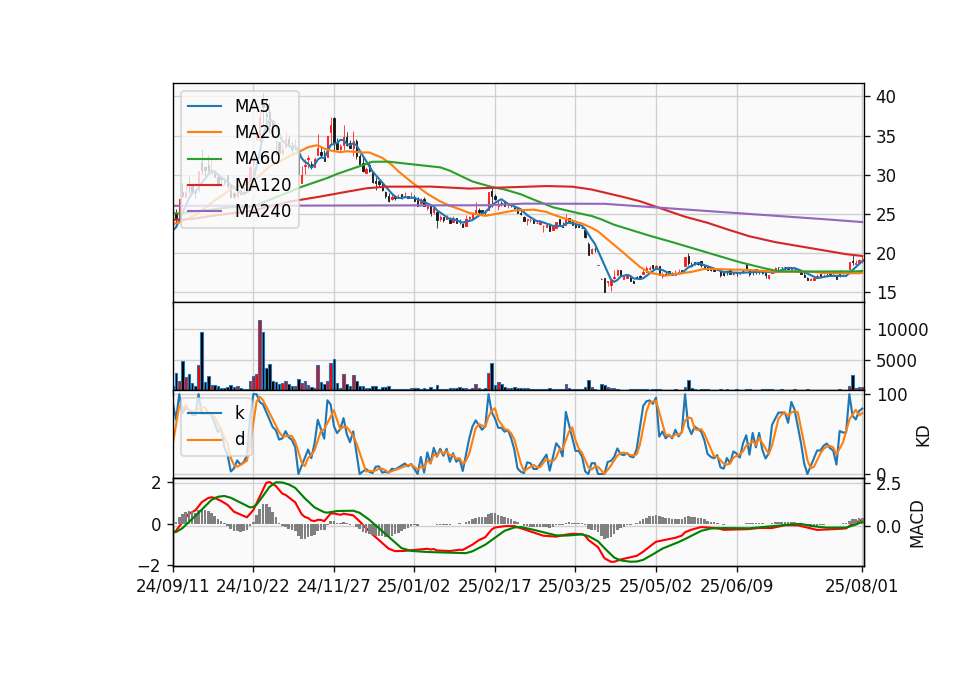Click the tallest volume bar near 24/10/22
Image resolution: width=960 pixels, height=690 pixels.
pyautogui.click(x=260, y=355)
